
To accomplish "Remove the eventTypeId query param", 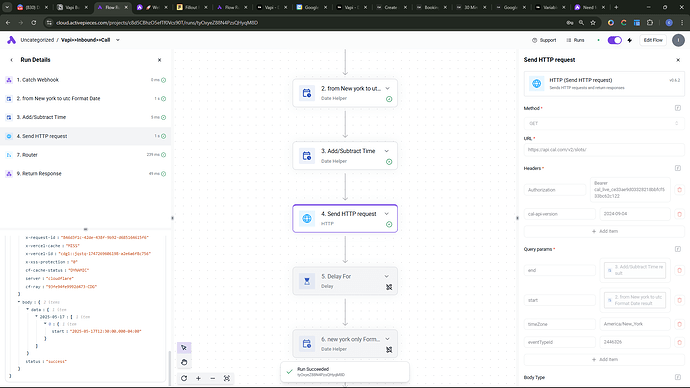I will point(679,342).
